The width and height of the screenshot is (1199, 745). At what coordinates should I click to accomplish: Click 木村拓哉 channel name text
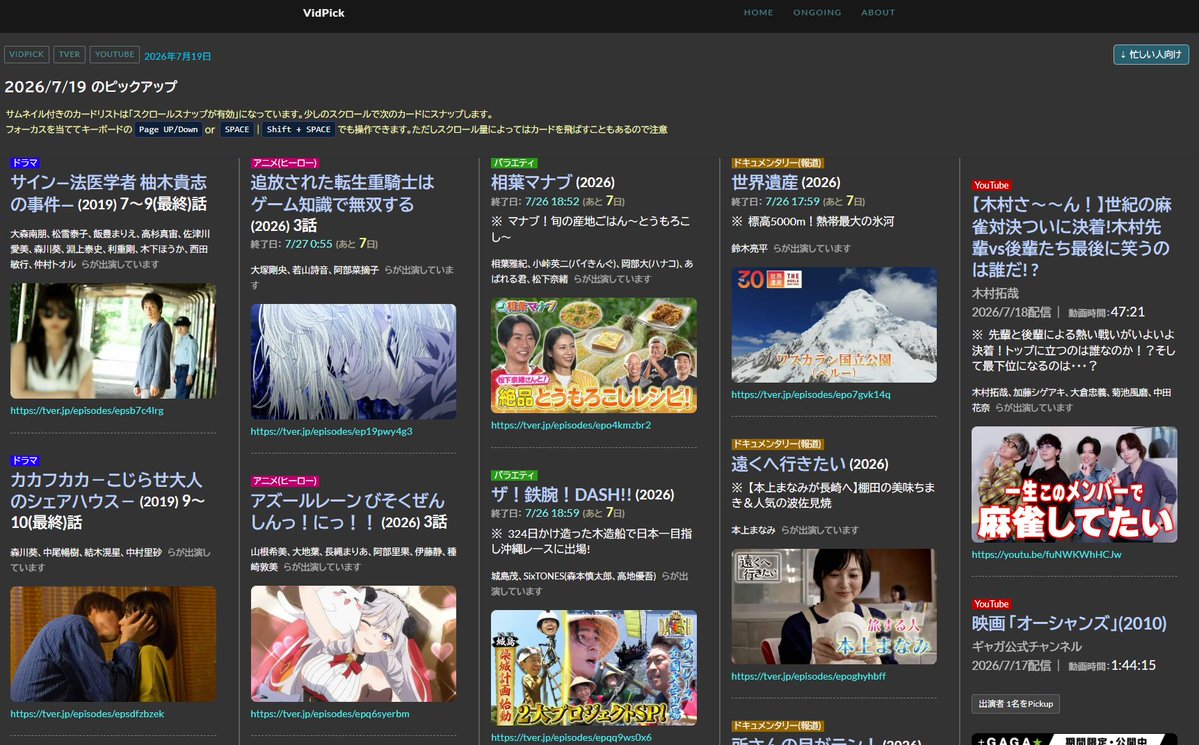tap(995, 293)
